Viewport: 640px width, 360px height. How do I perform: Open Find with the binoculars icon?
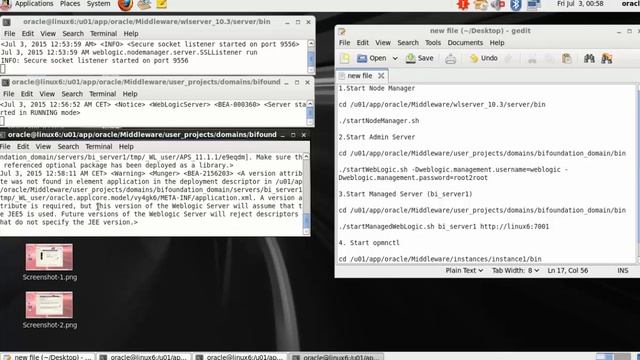tap(589, 59)
